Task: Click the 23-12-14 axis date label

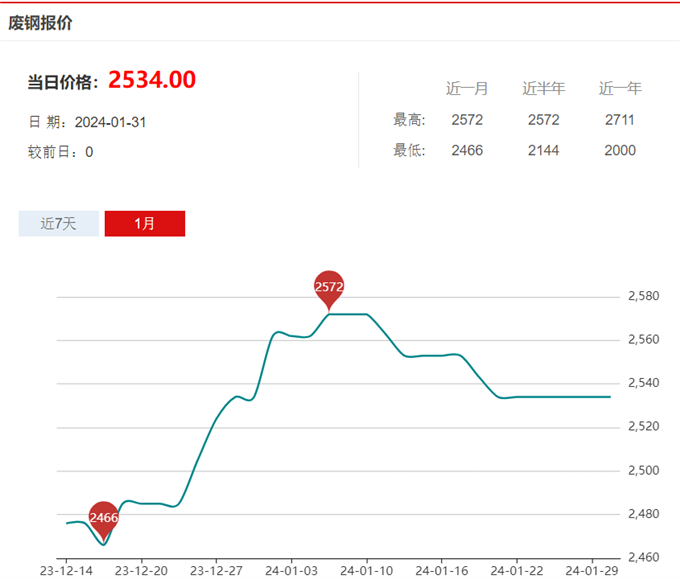Action: (66, 571)
